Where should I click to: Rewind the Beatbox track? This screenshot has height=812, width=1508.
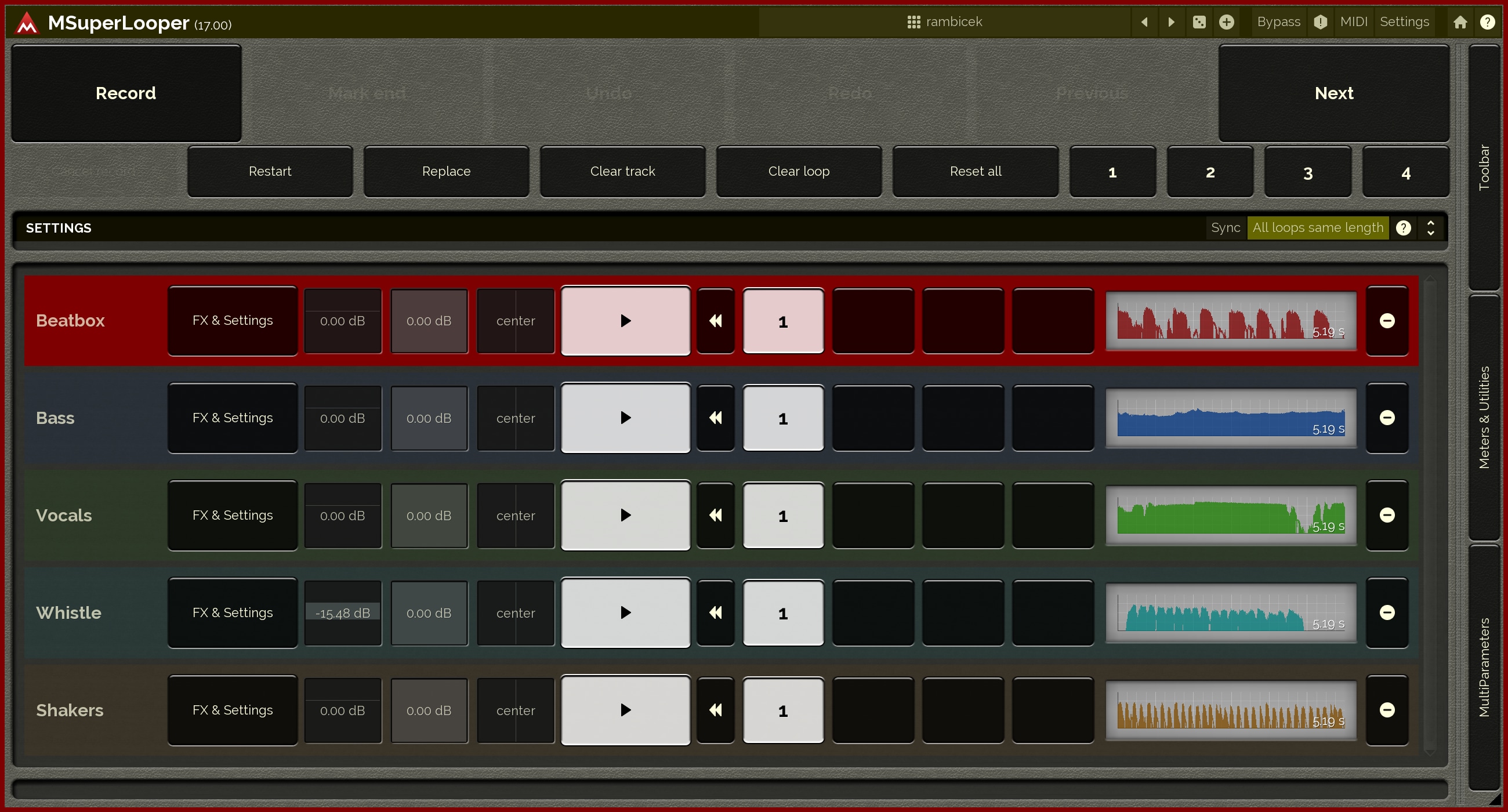(715, 321)
